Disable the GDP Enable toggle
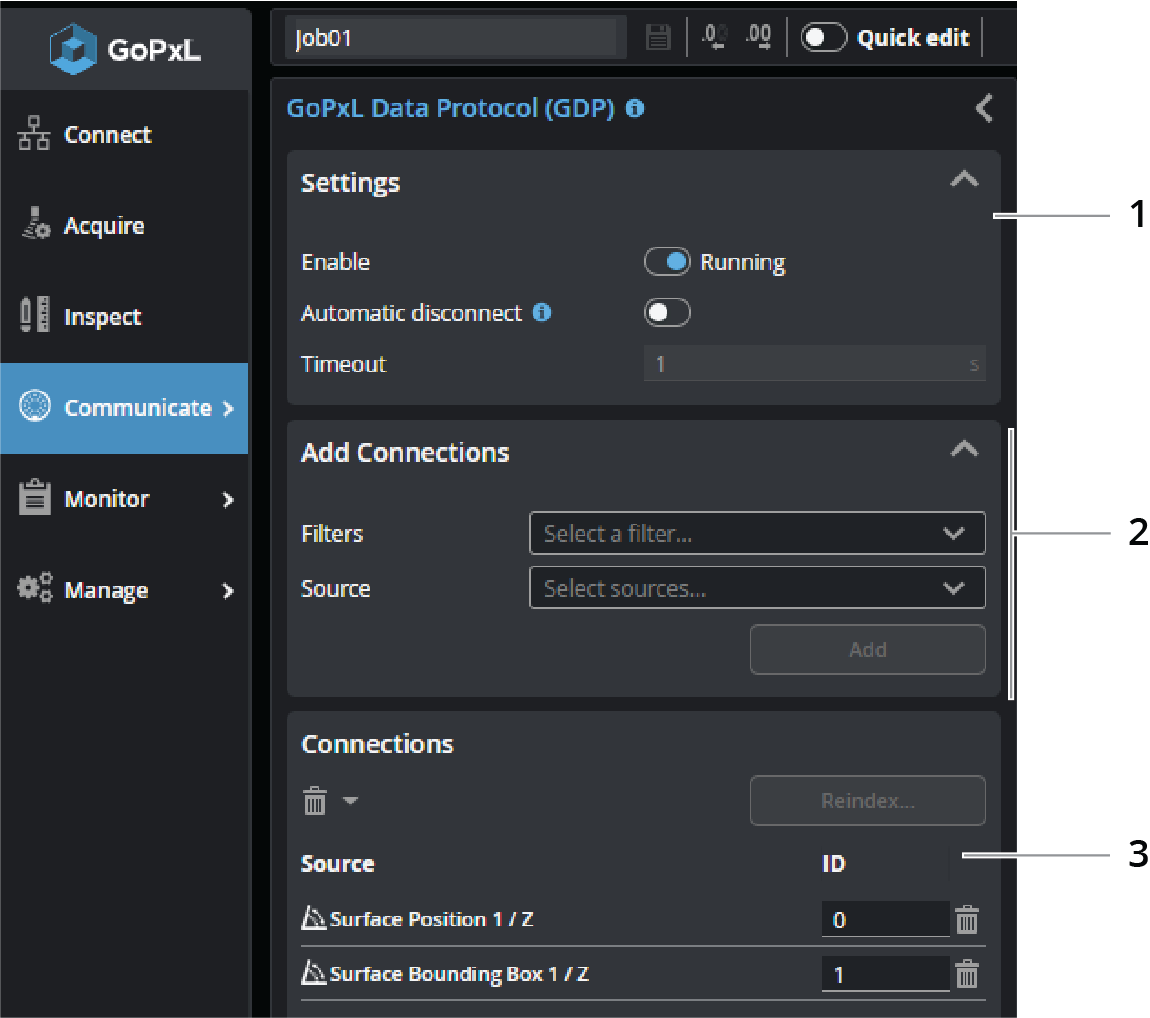 pos(667,262)
